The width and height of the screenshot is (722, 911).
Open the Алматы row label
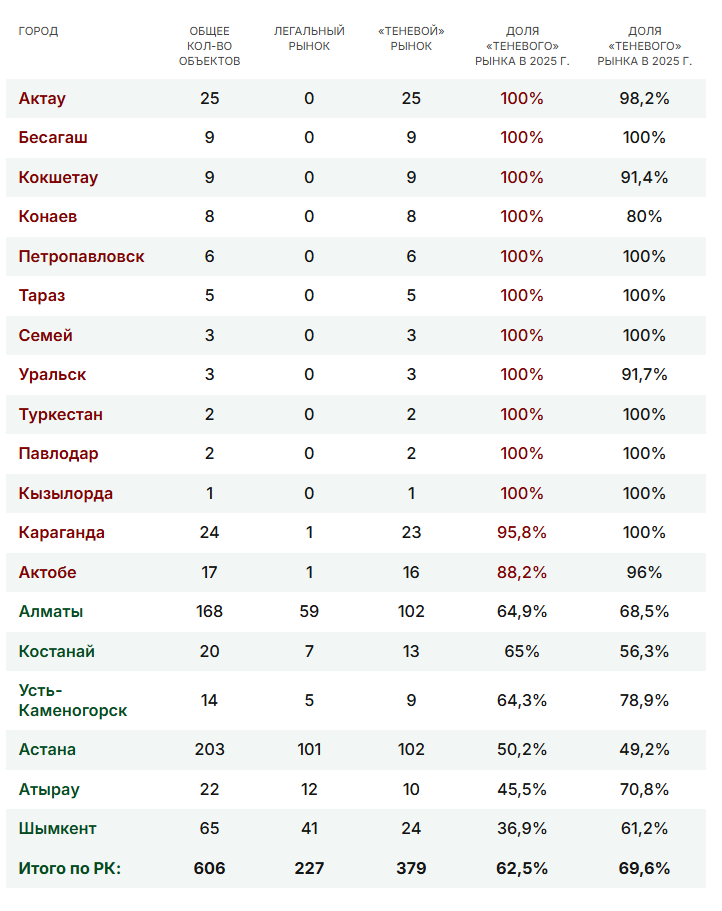[x=51, y=611]
